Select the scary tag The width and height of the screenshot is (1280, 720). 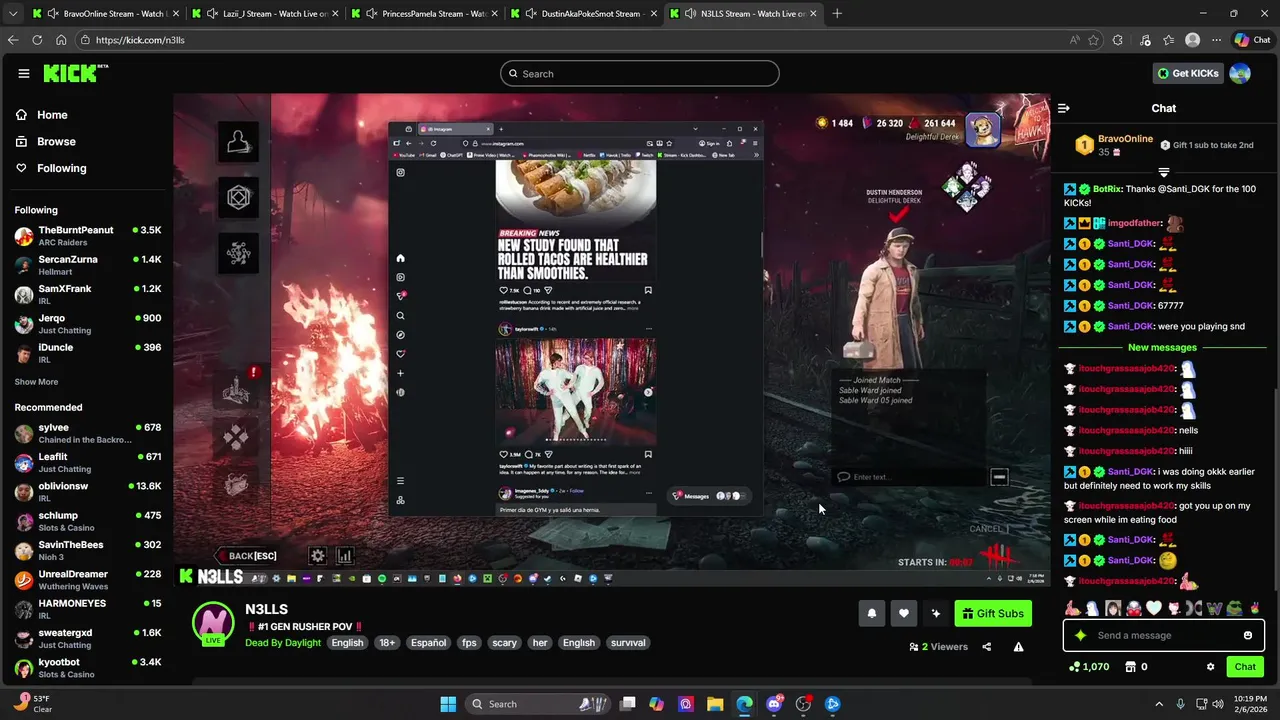click(x=504, y=643)
